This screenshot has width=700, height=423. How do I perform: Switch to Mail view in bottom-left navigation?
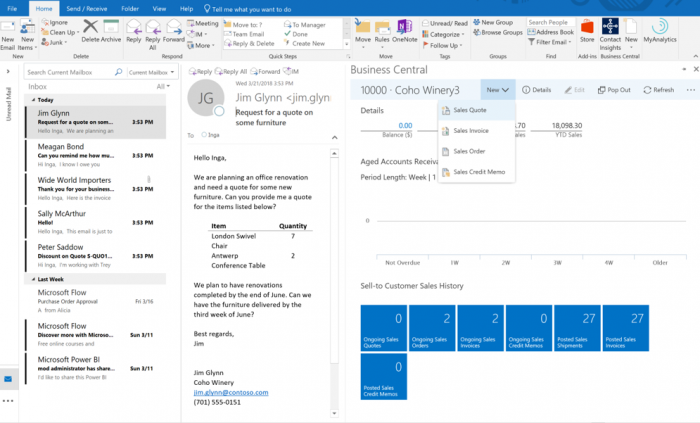click(x=8, y=379)
